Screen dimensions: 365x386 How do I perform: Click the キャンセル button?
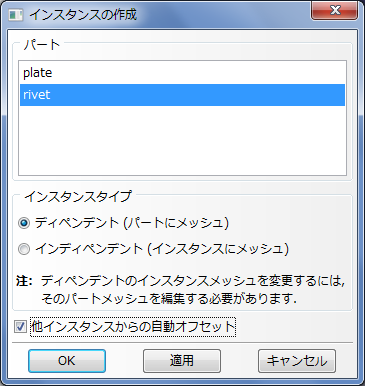(x=297, y=361)
